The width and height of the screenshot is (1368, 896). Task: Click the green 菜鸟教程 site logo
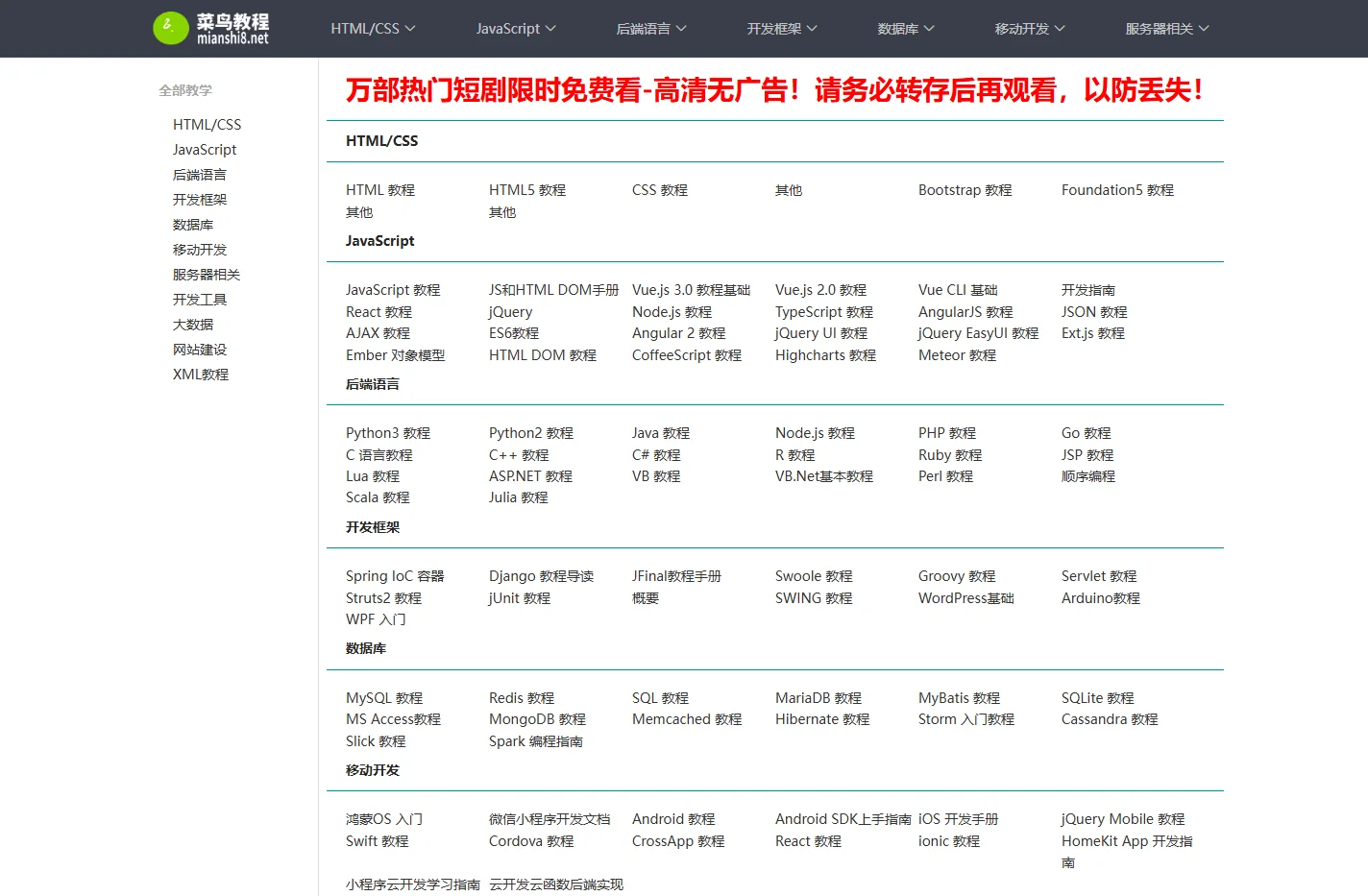pyautogui.click(x=211, y=29)
